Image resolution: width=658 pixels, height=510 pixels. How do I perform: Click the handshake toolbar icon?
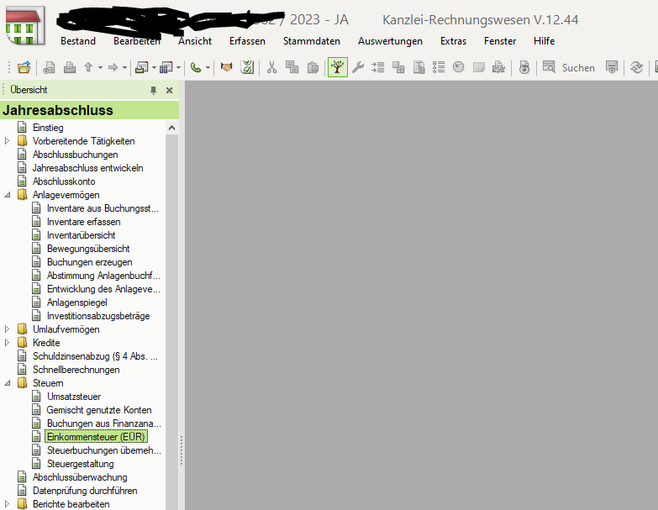click(x=226, y=67)
